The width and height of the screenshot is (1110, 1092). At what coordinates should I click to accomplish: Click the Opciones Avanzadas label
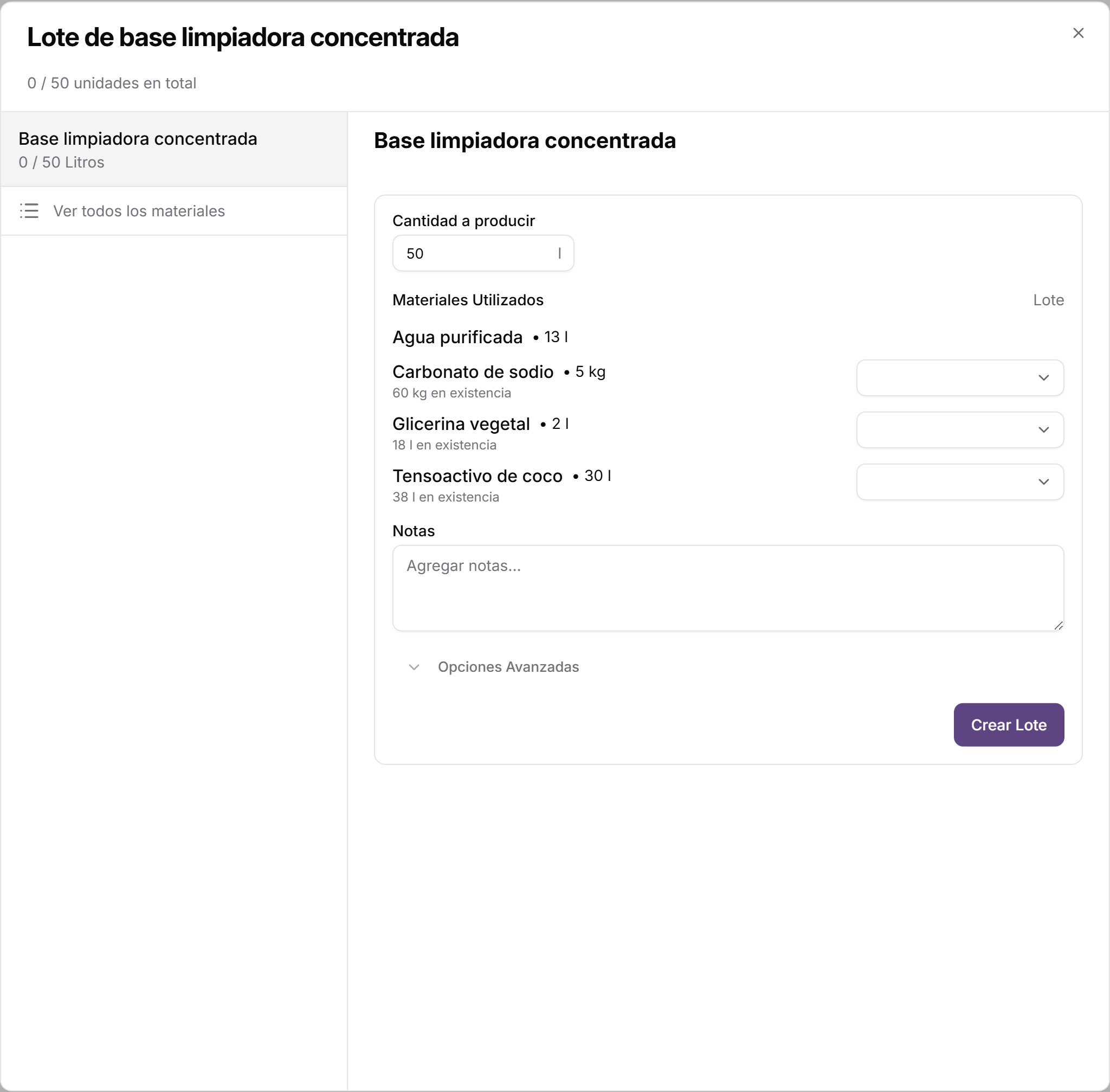pos(508,667)
